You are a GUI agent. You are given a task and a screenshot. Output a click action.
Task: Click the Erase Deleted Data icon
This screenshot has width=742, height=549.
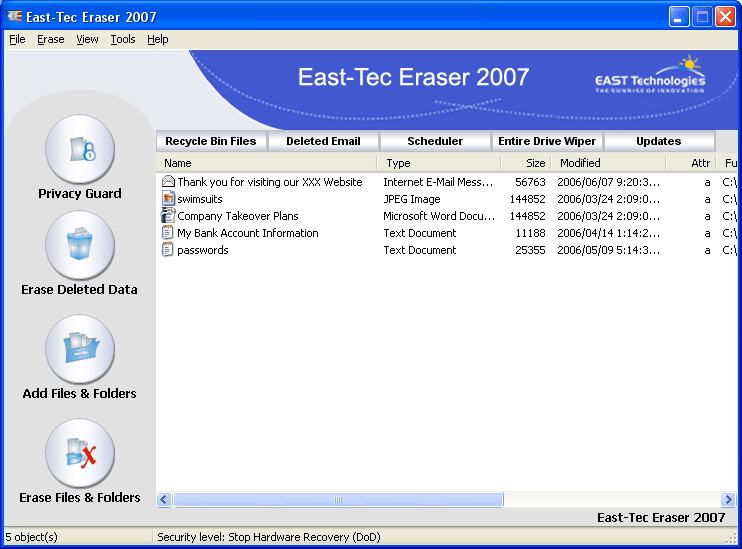pos(80,246)
